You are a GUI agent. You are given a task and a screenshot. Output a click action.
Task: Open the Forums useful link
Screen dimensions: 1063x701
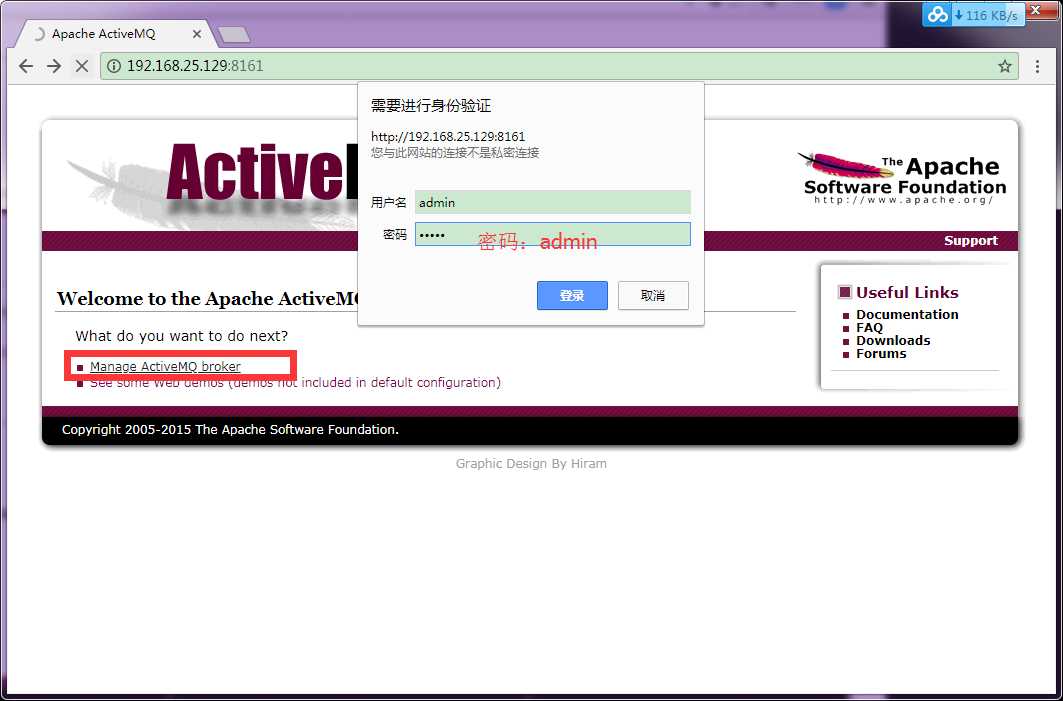[x=881, y=353]
